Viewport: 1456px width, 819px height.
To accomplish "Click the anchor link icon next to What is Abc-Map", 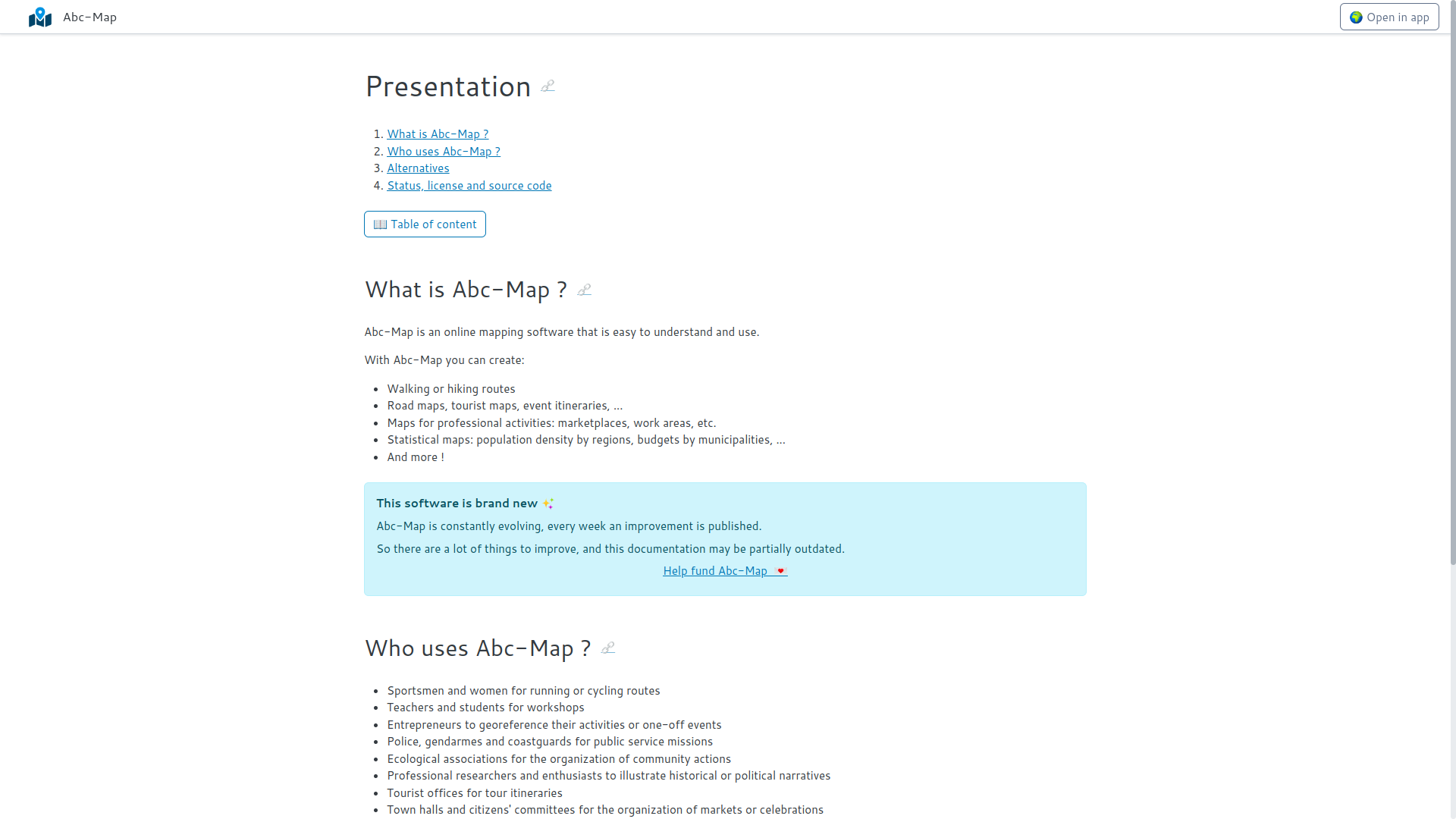I will (x=584, y=289).
